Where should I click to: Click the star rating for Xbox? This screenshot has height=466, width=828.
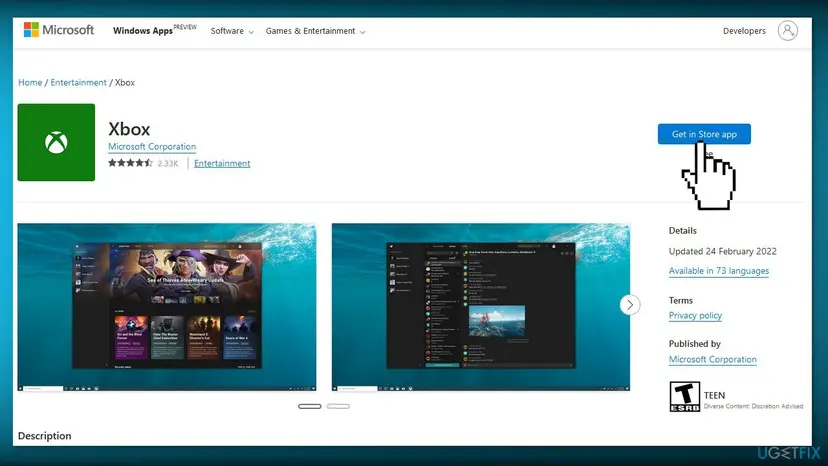pyautogui.click(x=130, y=163)
